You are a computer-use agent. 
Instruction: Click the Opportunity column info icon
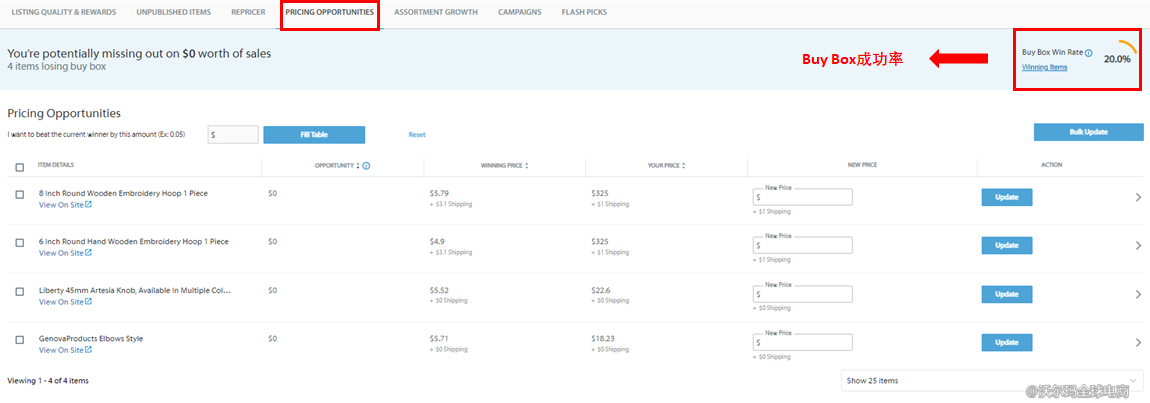click(x=366, y=166)
